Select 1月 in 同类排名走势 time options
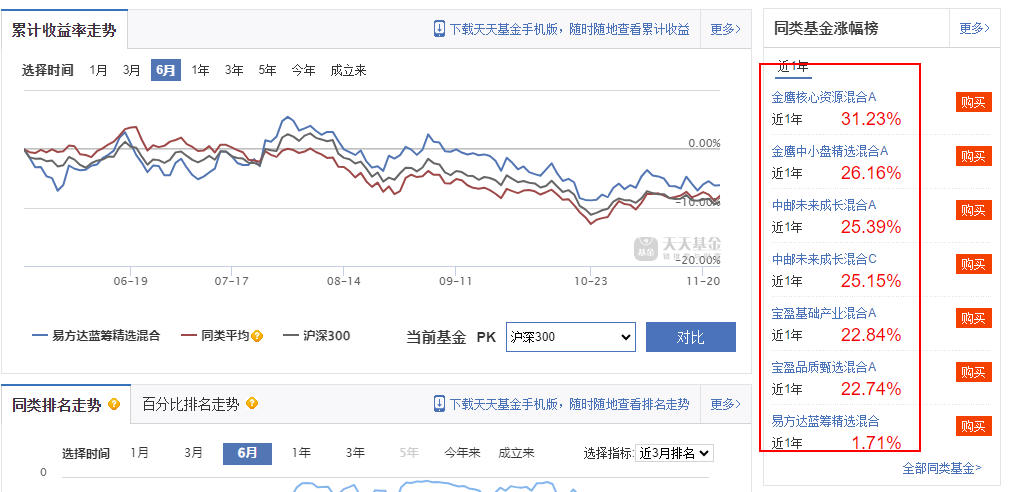1010x492 pixels. point(139,453)
